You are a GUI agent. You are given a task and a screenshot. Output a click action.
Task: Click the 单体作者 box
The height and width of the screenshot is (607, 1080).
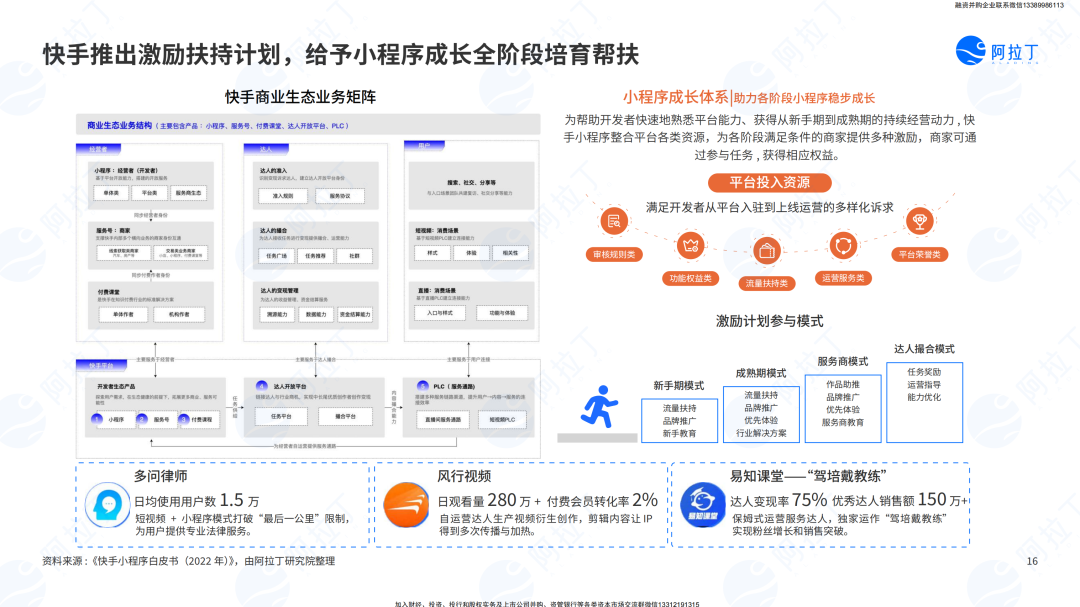(123, 314)
